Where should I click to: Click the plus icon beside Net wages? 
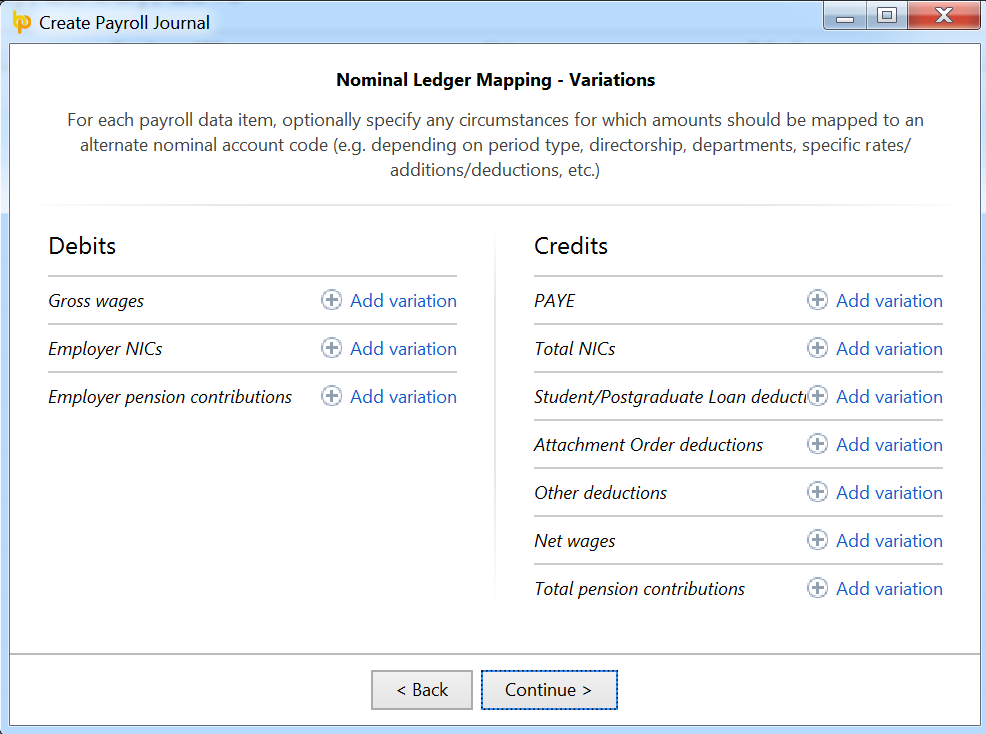tap(817, 541)
